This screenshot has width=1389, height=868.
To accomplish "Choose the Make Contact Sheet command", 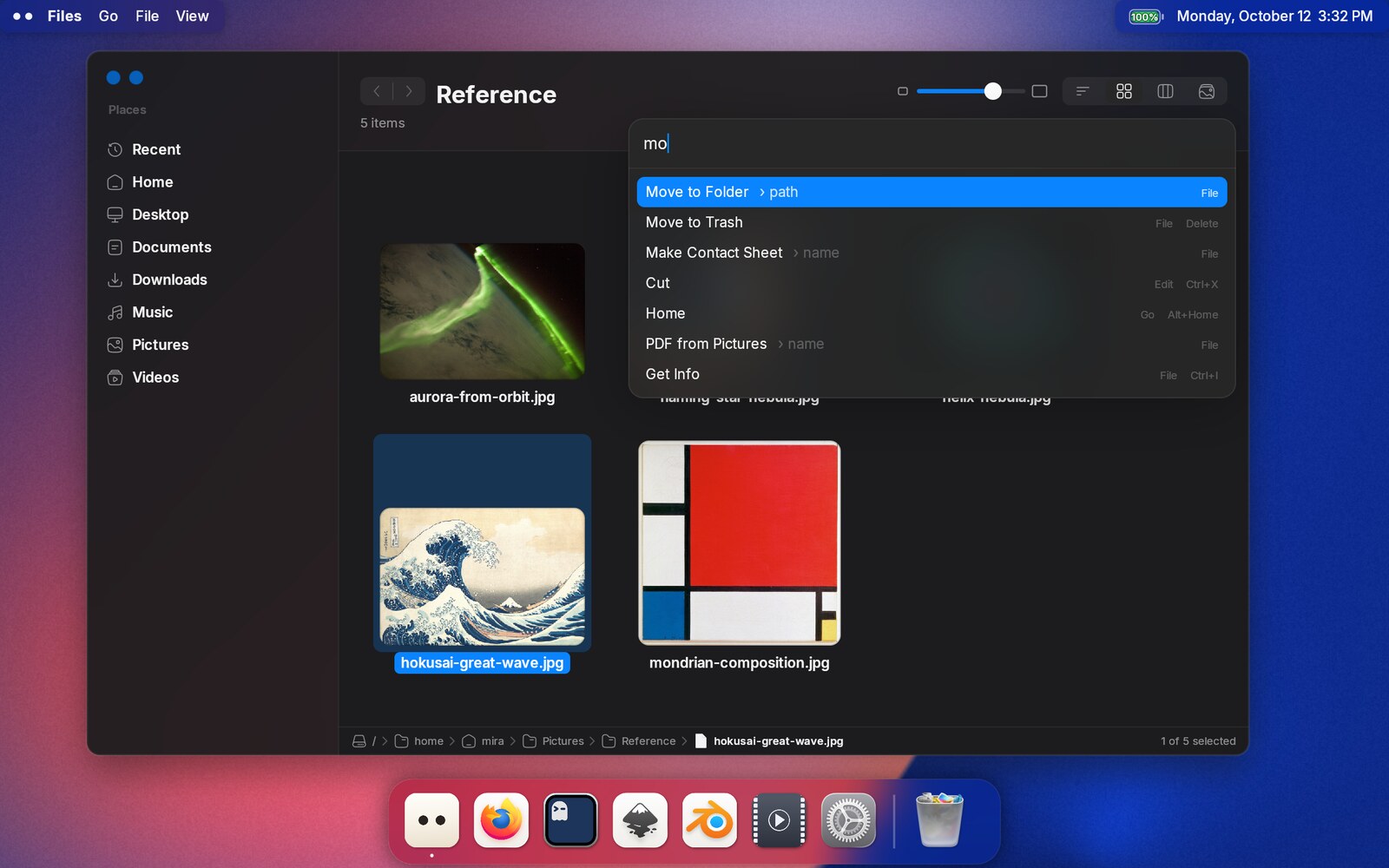I will 931,253.
